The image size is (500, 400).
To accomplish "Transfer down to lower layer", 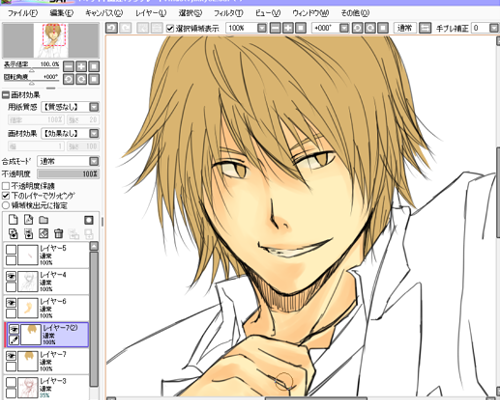I will [x=13, y=233].
